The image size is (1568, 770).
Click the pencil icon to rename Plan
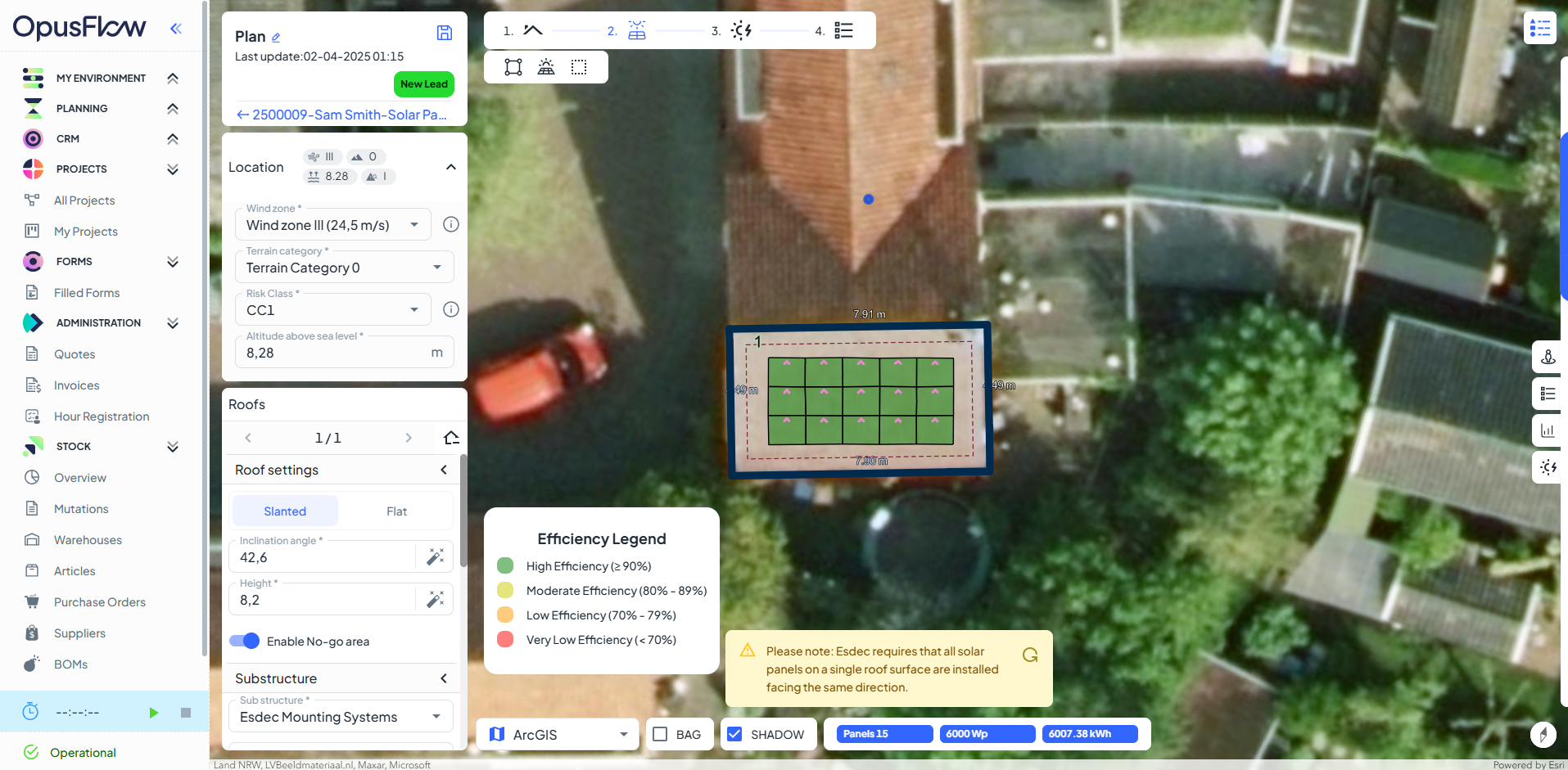(276, 38)
